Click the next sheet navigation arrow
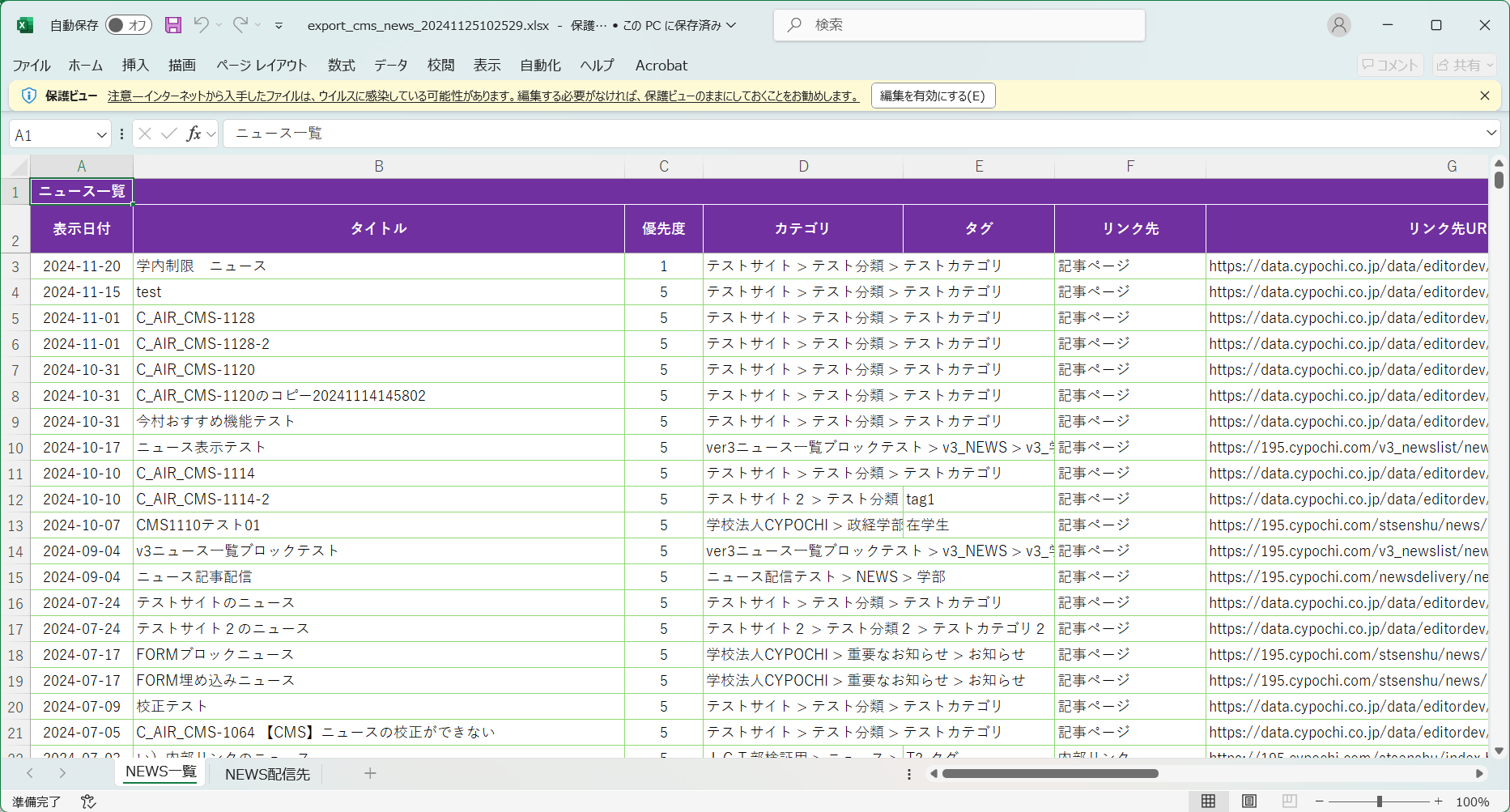Image resolution: width=1510 pixels, height=812 pixels. 62,773
